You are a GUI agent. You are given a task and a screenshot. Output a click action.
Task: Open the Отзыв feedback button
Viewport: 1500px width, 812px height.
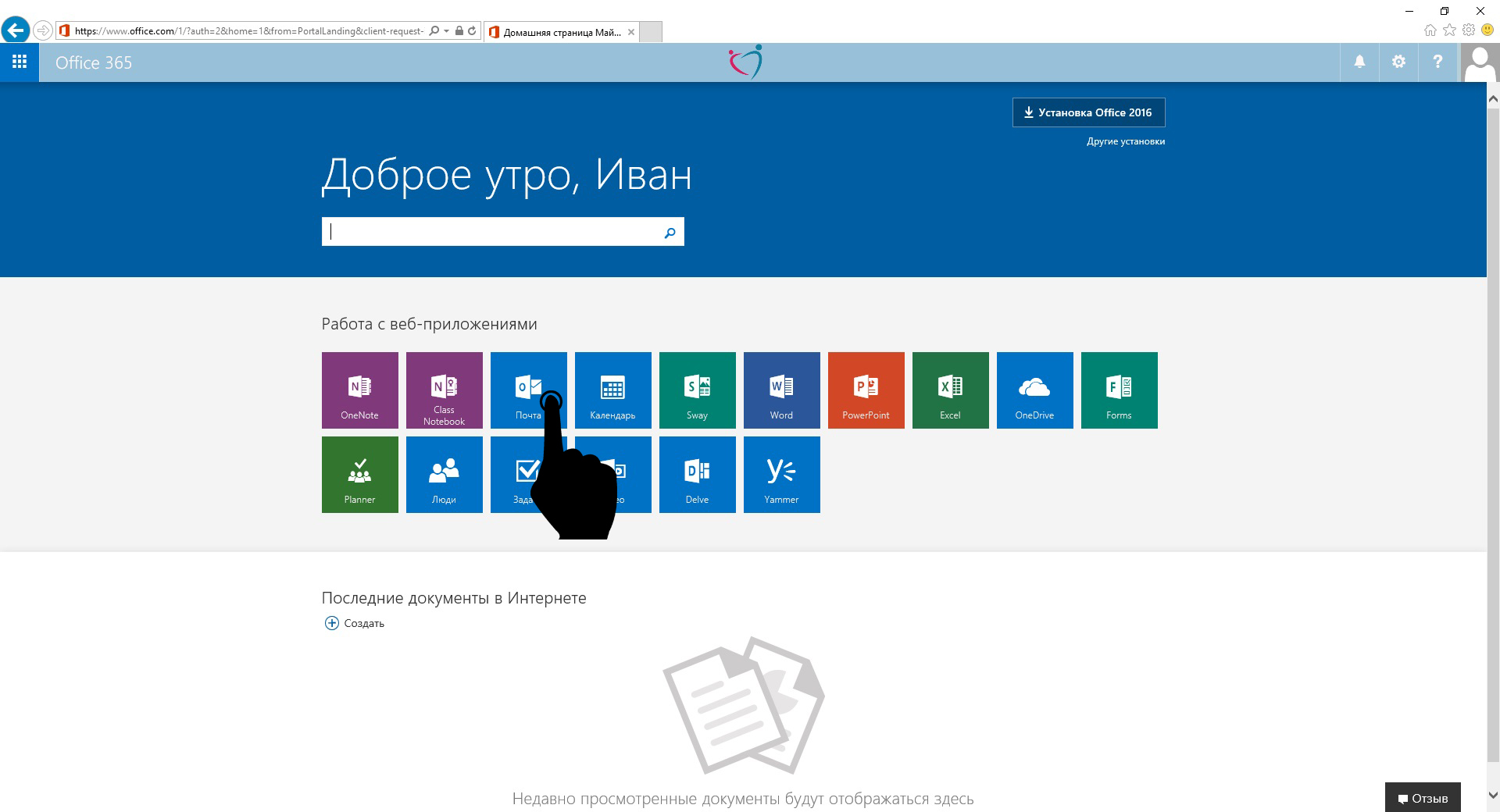pyautogui.click(x=1423, y=798)
